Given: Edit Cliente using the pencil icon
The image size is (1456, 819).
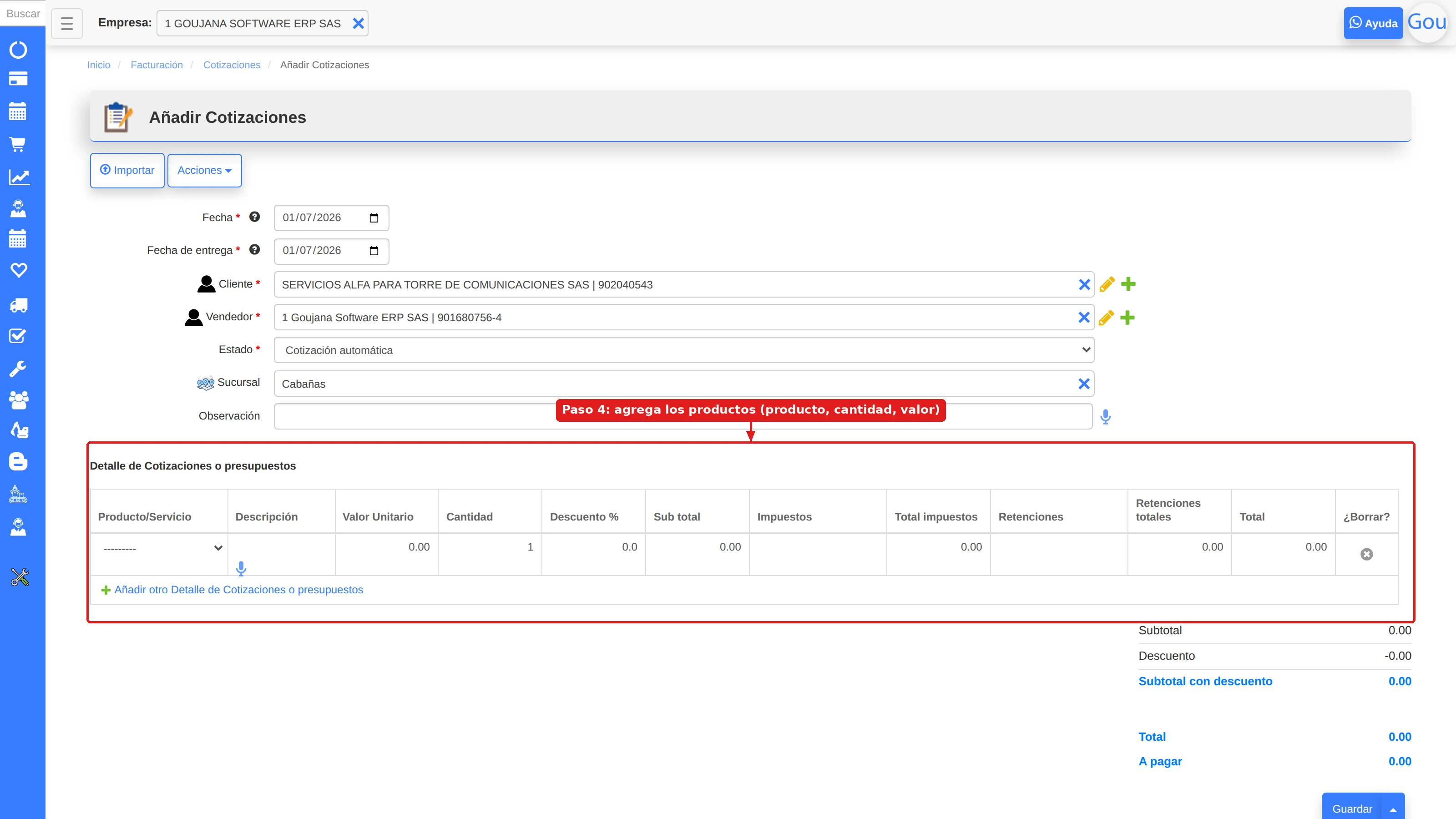Looking at the screenshot, I should click(1107, 284).
